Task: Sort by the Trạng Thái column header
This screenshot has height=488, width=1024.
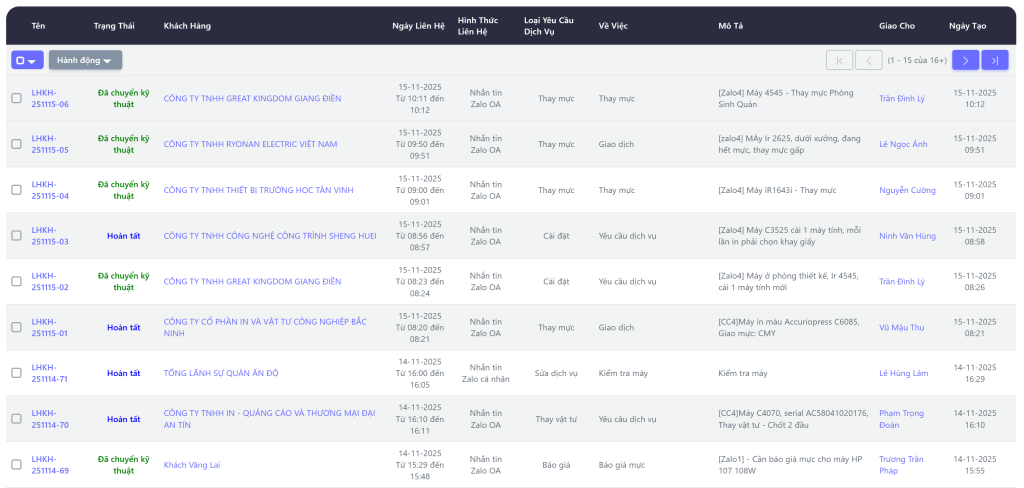Action: 114,25
